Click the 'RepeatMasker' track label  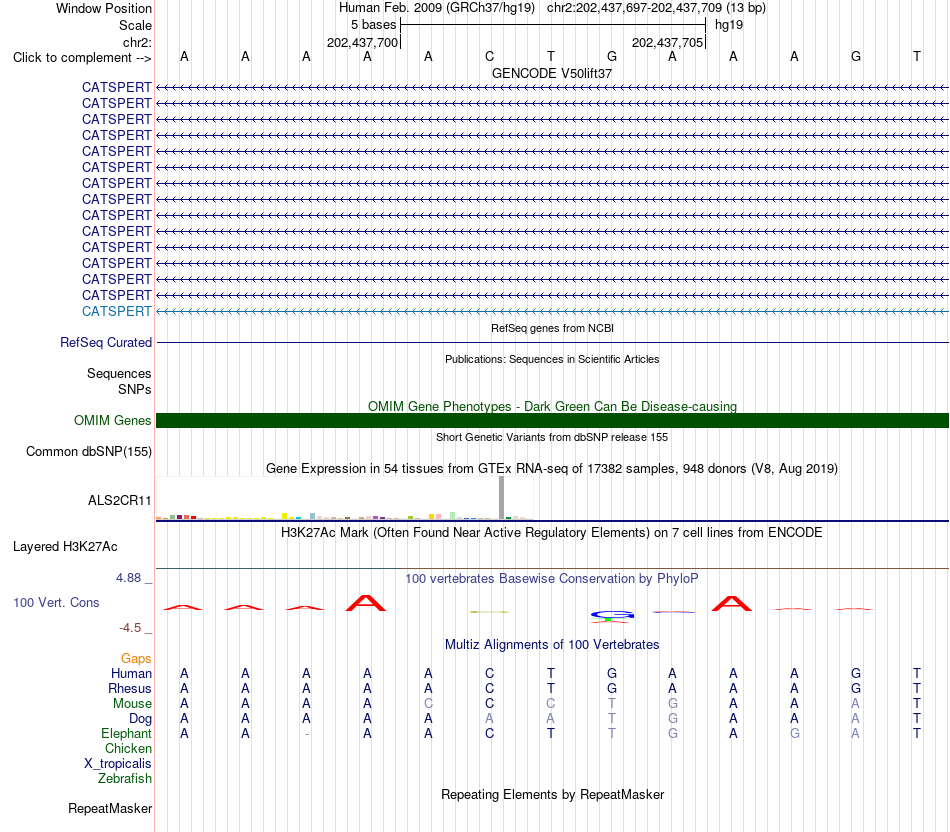click(110, 809)
